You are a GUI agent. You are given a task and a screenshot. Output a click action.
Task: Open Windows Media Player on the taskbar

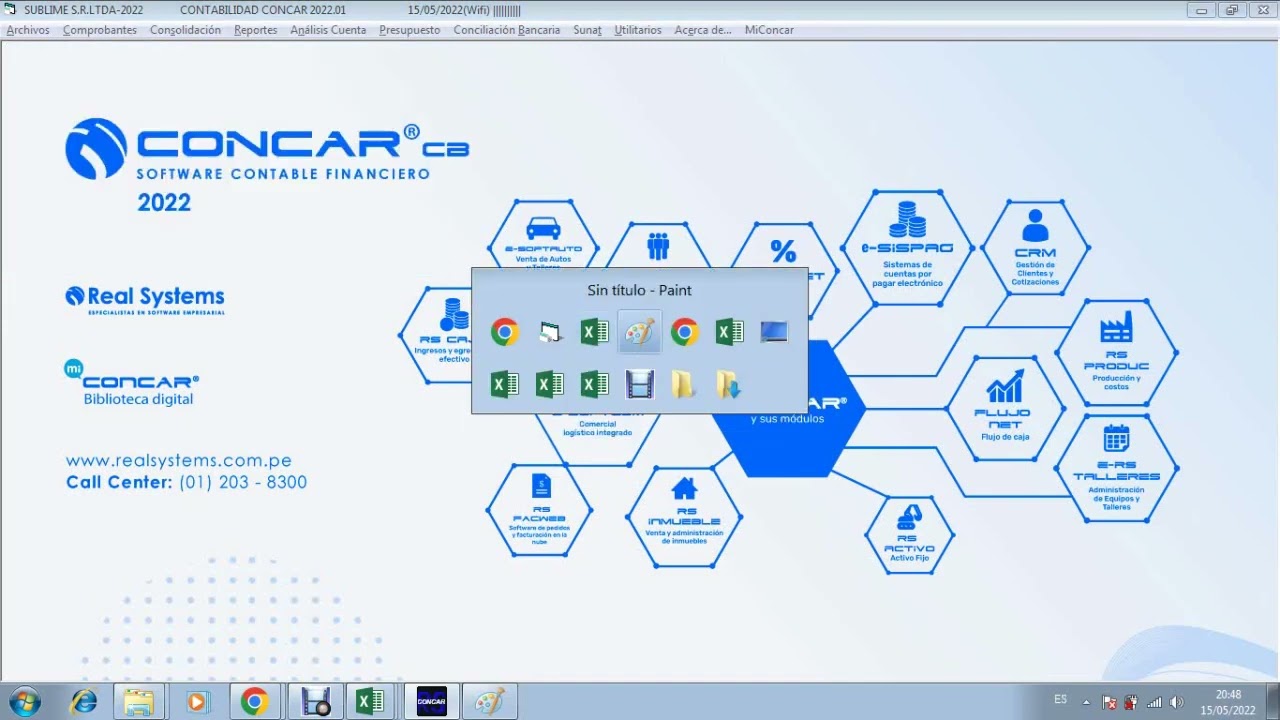click(x=196, y=702)
